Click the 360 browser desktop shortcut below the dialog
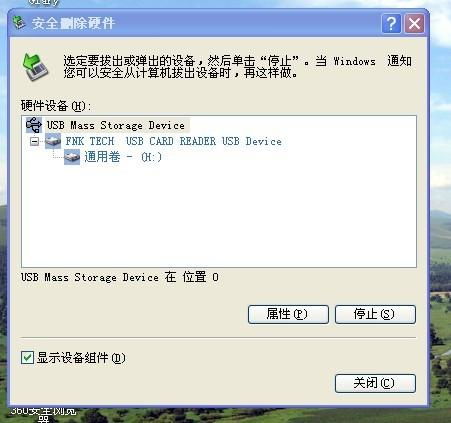The height and width of the screenshot is (423, 451). coord(43,414)
